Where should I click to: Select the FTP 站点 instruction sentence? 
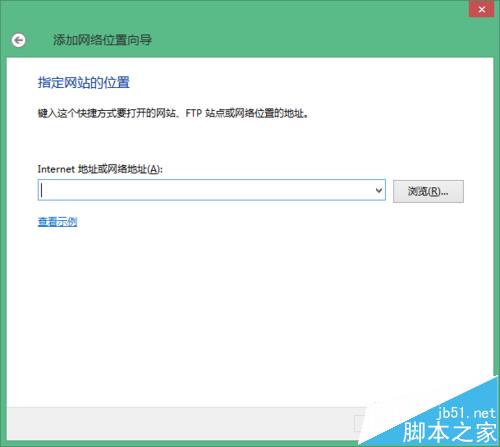tap(173, 113)
